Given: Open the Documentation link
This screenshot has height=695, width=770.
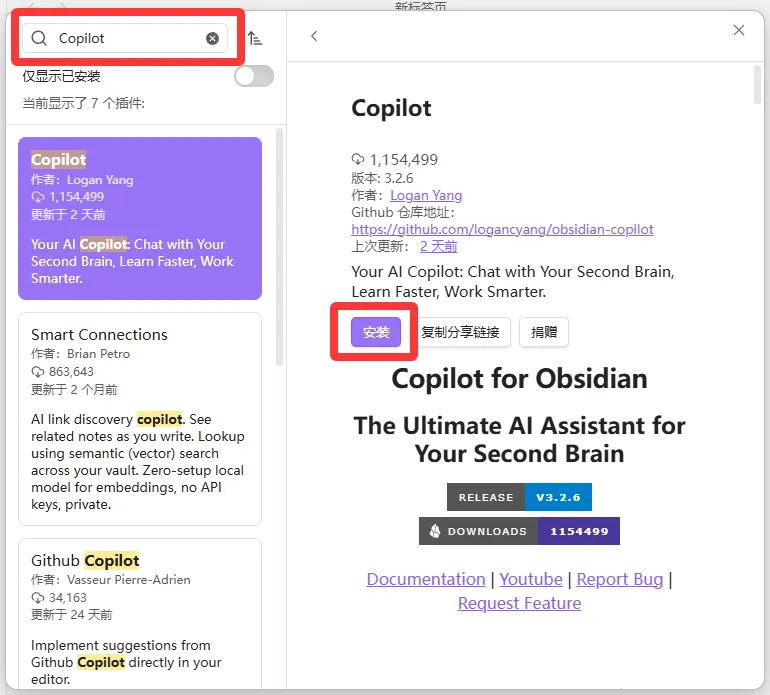Looking at the screenshot, I should pos(426,579).
